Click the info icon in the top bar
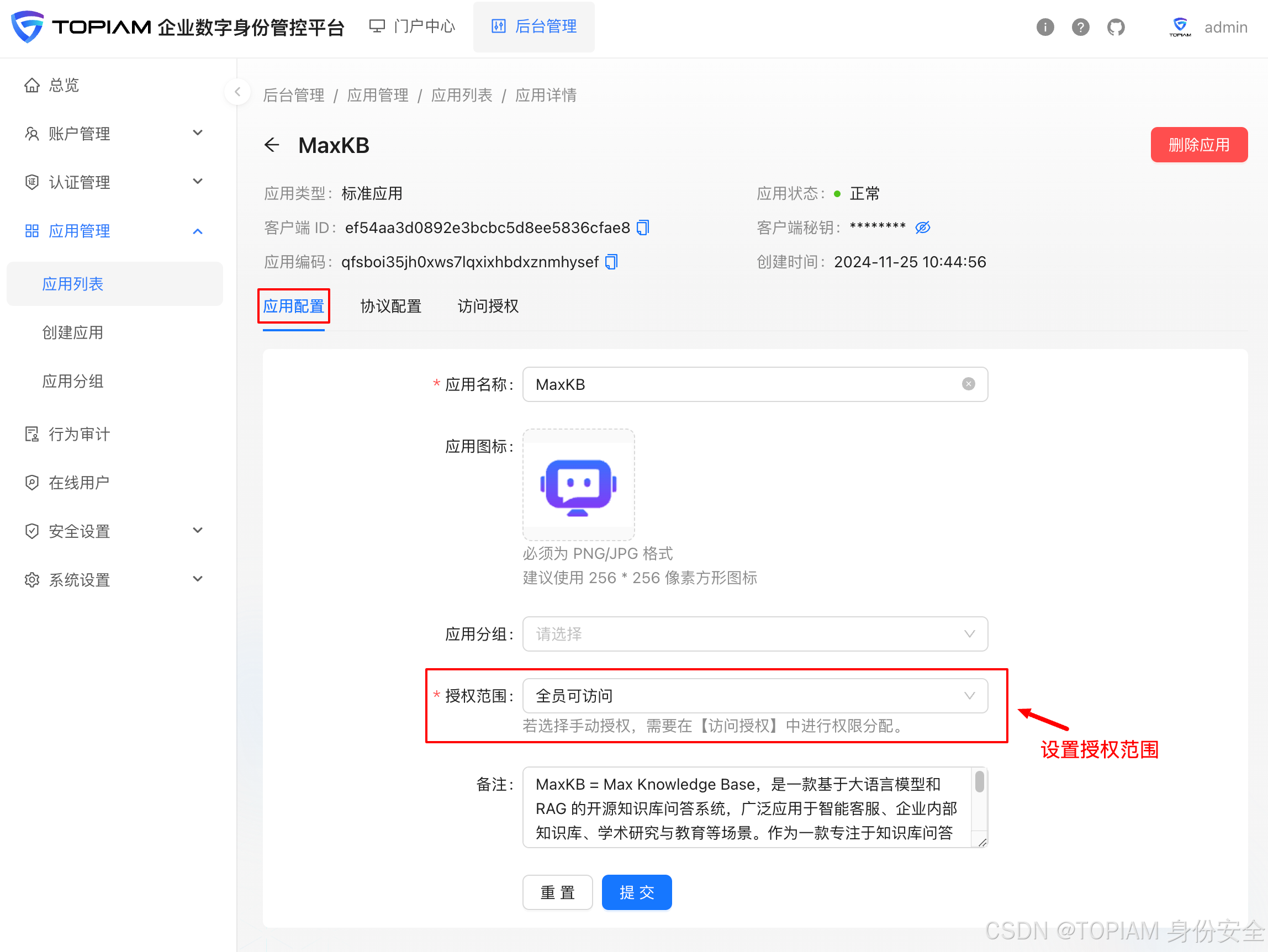This screenshot has height=952, width=1268. (1044, 27)
